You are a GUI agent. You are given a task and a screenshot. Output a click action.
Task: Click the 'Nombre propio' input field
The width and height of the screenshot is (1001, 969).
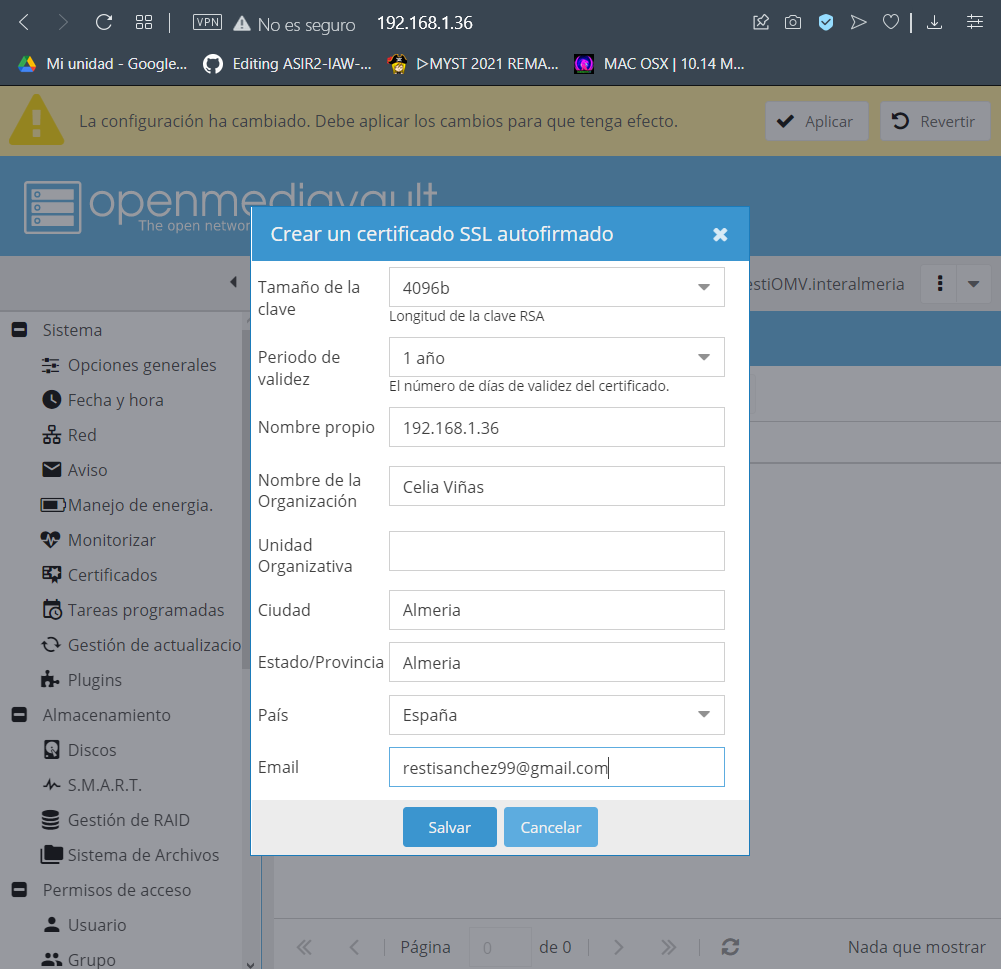556,427
